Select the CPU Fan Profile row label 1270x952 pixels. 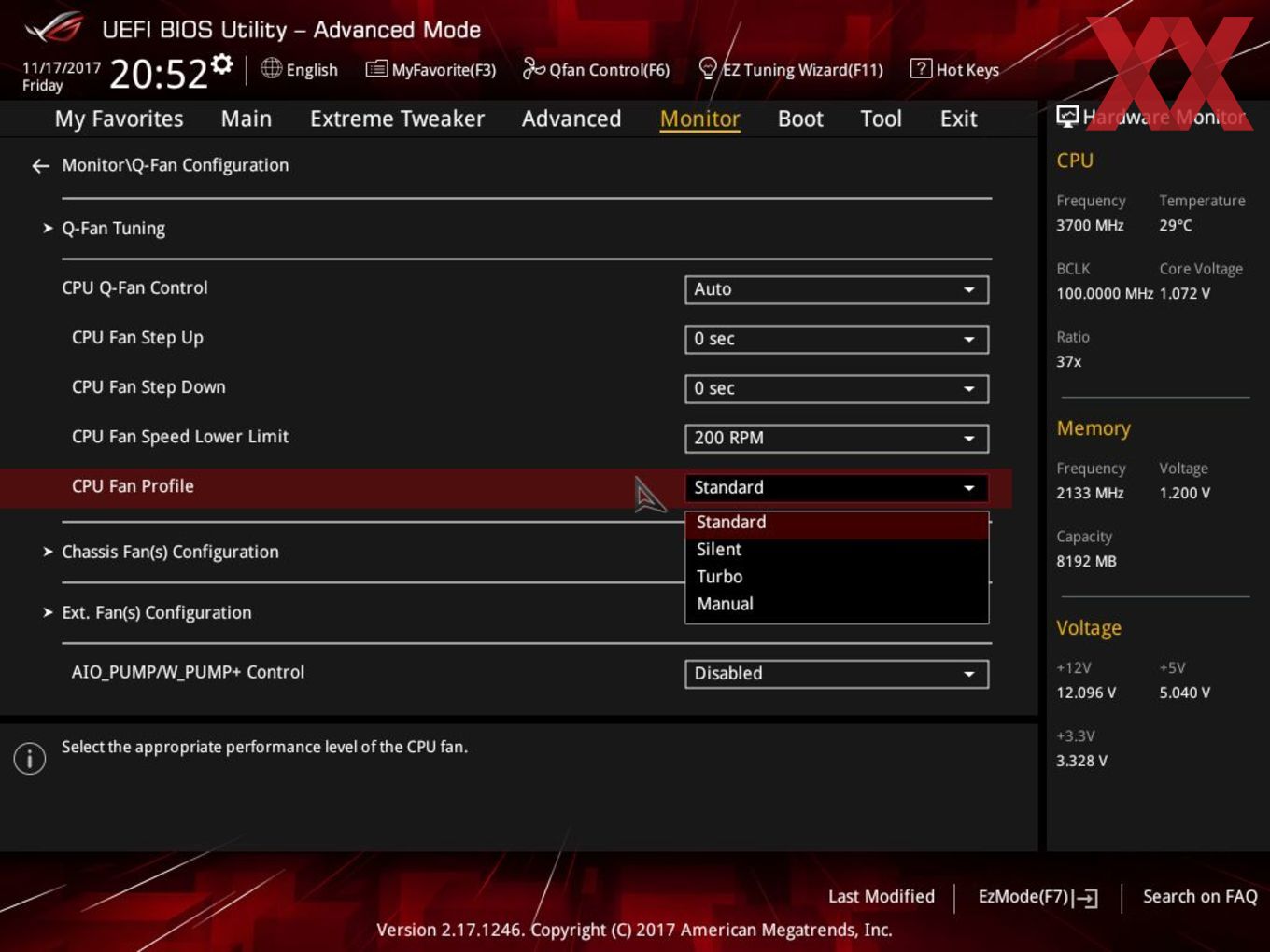coord(133,486)
